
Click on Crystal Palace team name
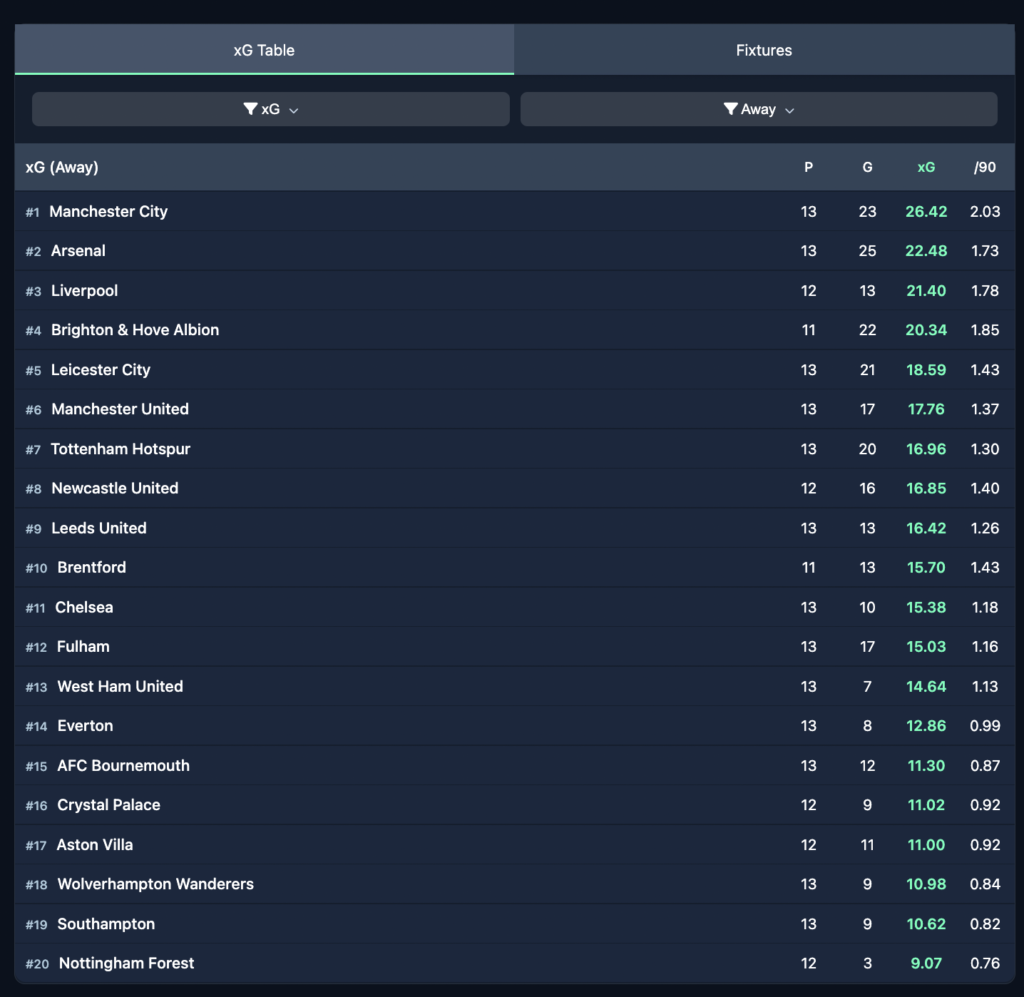point(108,805)
